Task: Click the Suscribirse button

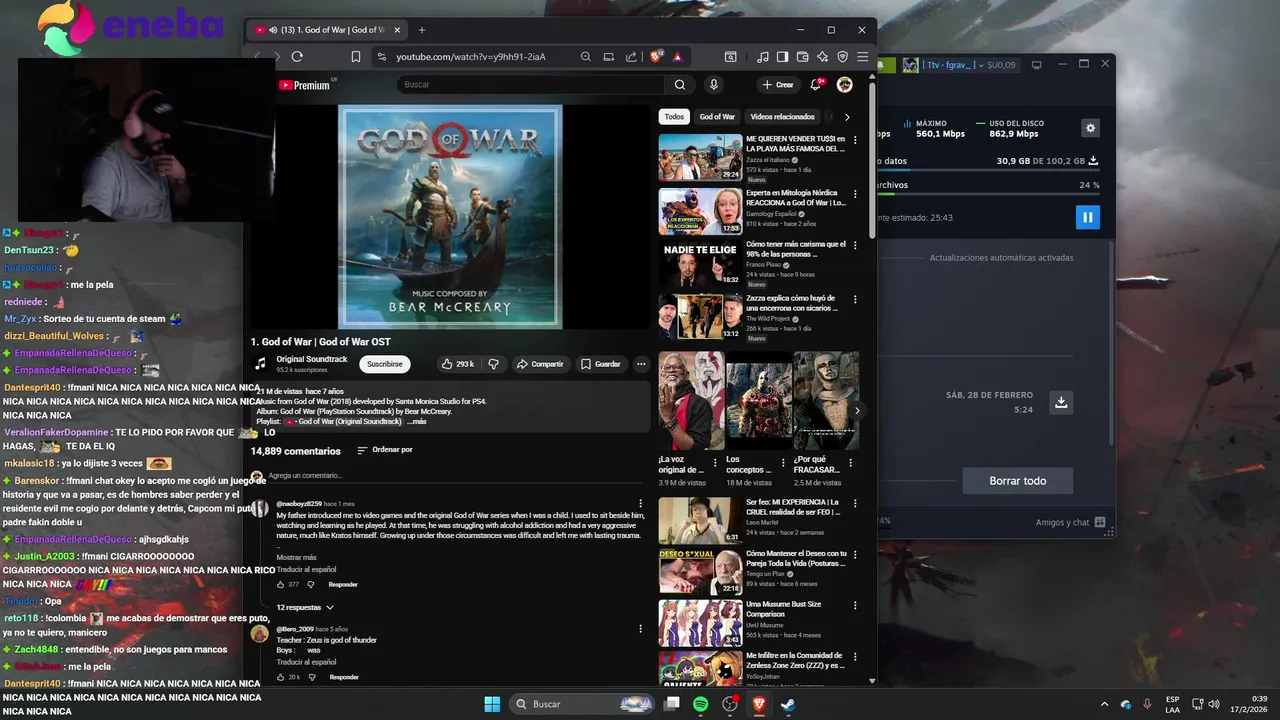Action: coord(385,364)
